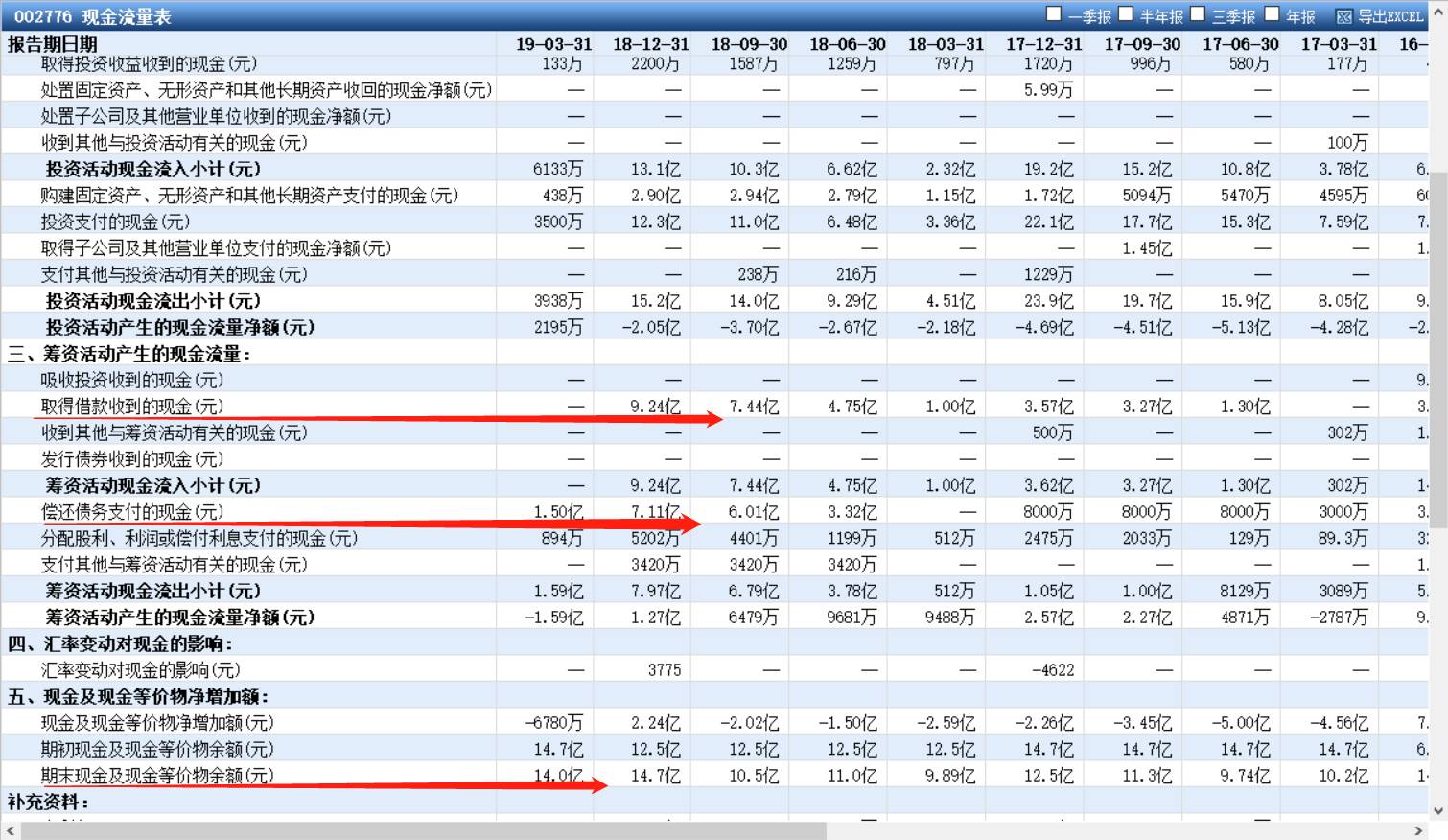Select row 投资支付的现金(元)

[714, 222]
